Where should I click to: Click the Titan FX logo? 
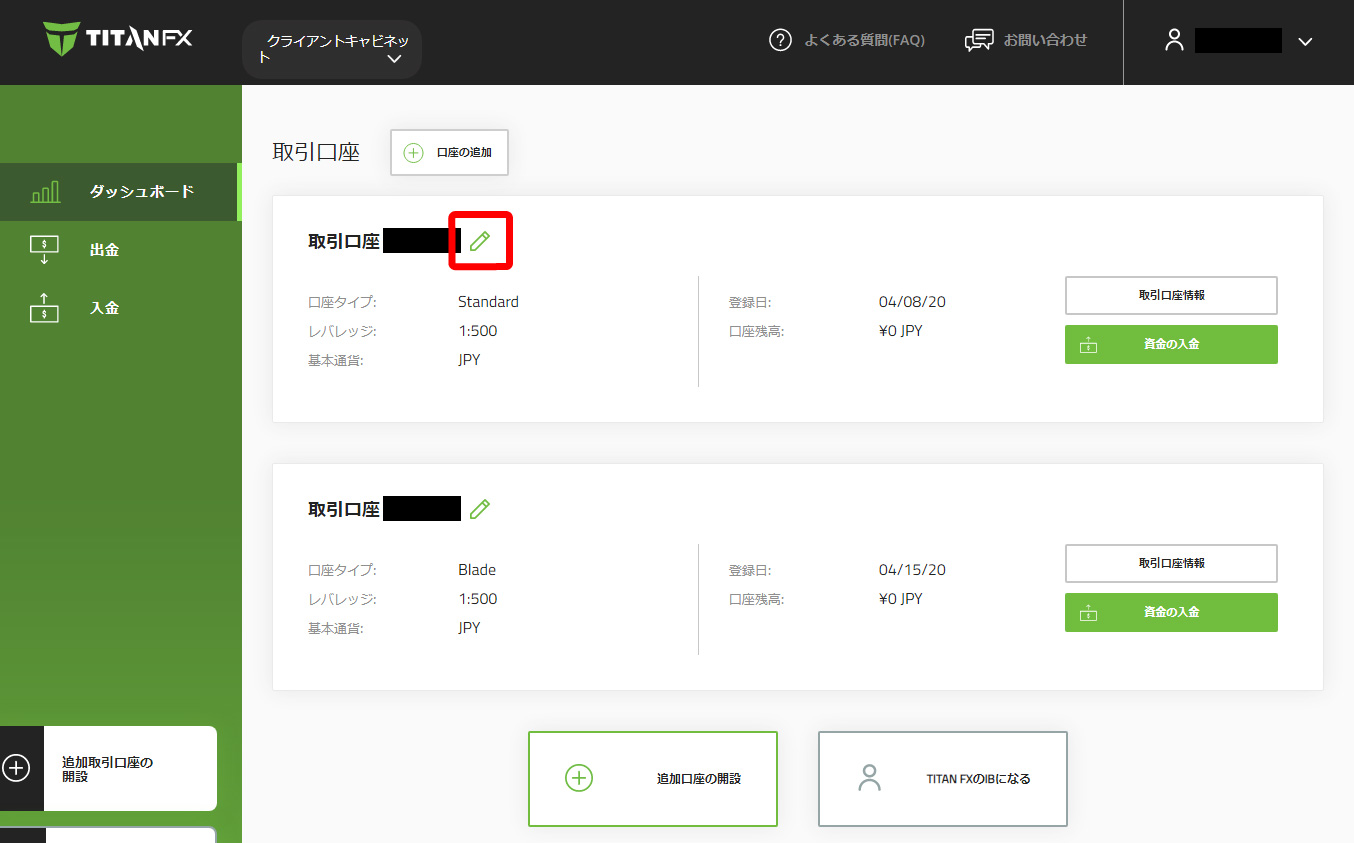(x=118, y=39)
